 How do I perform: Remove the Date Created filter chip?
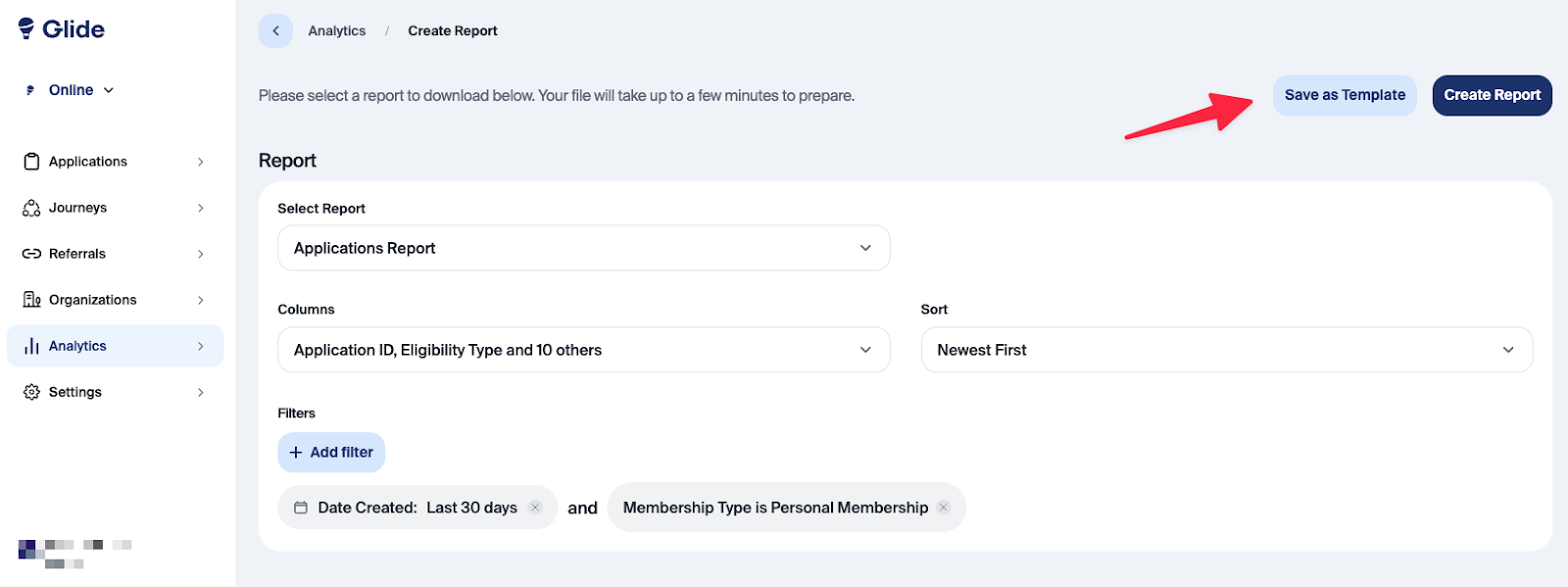[x=535, y=508]
